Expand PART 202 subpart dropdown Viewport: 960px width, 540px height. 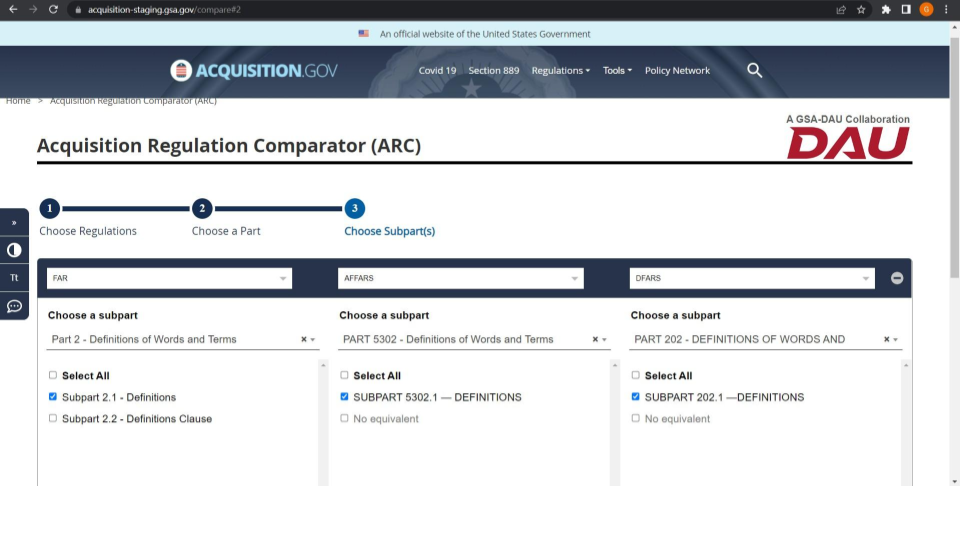[897, 340]
